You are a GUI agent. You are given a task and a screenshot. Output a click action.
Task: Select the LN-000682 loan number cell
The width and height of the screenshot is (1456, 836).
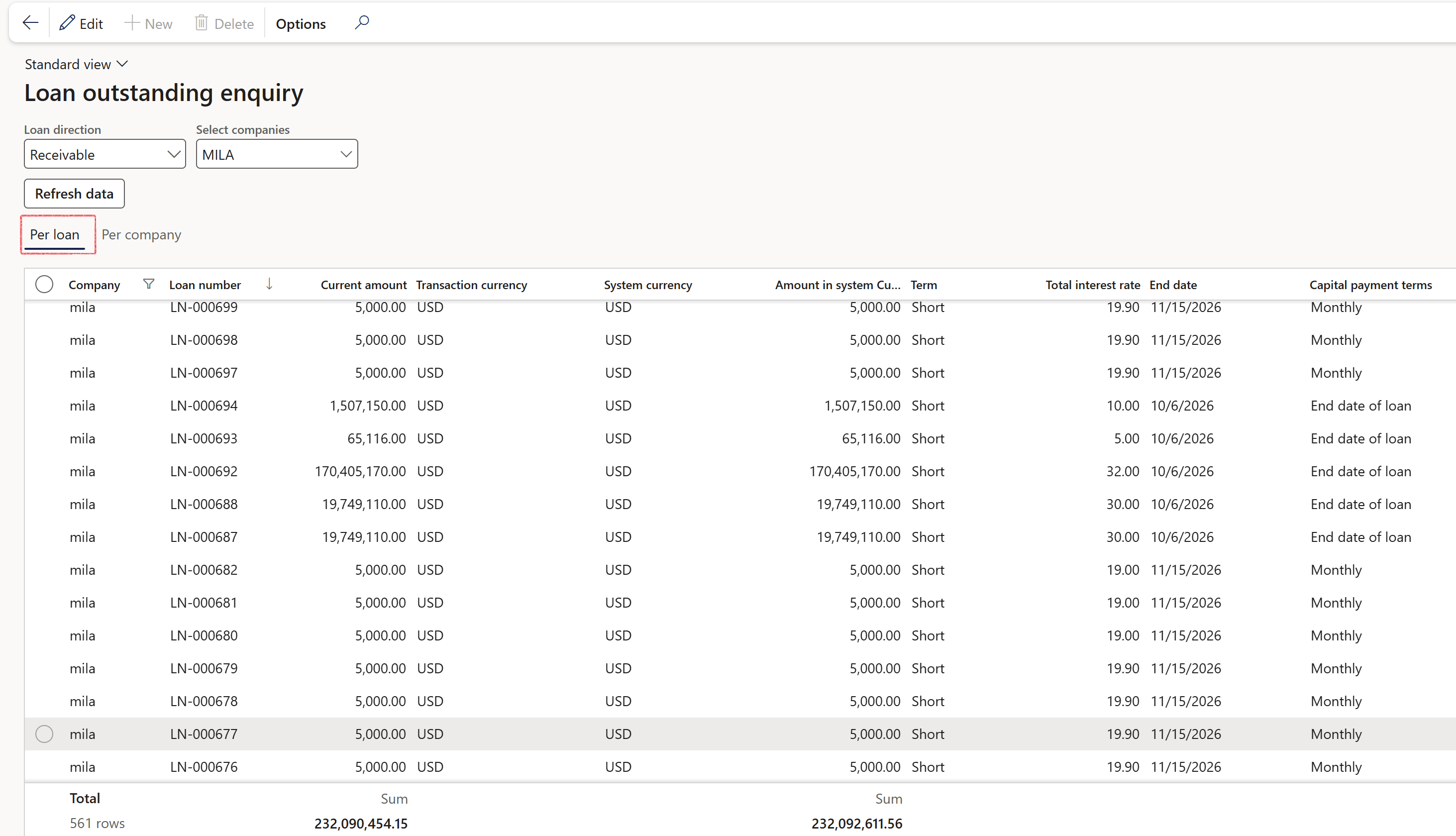[x=204, y=570]
